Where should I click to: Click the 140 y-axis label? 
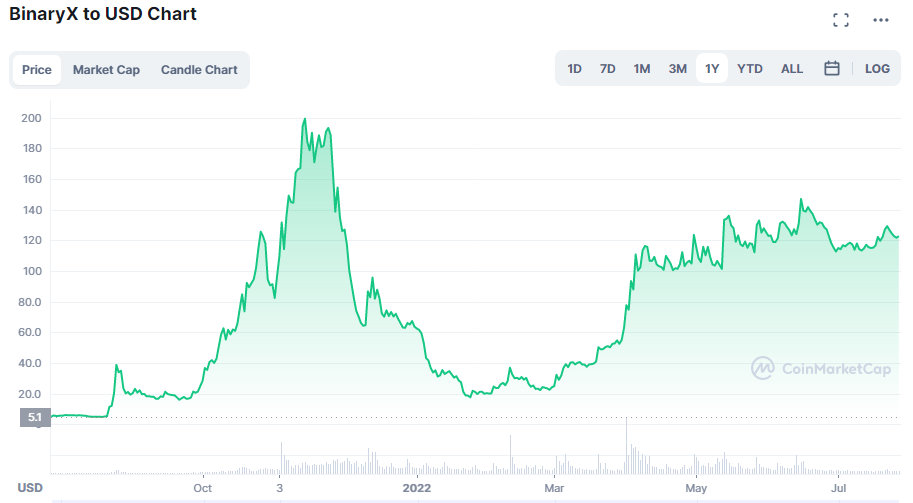tap(32, 210)
